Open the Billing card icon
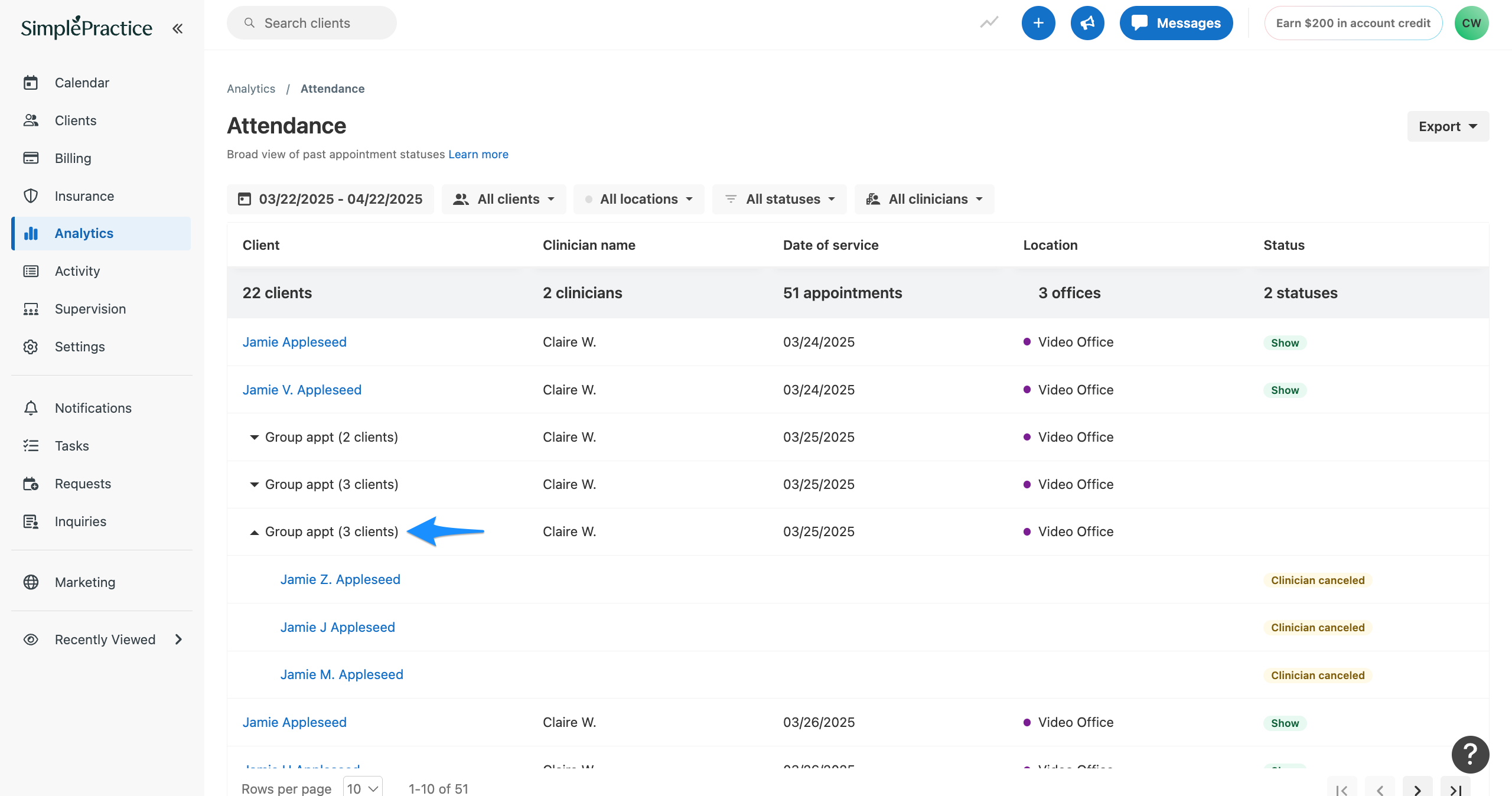Viewport: 1512px width, 796px height. 31,158
